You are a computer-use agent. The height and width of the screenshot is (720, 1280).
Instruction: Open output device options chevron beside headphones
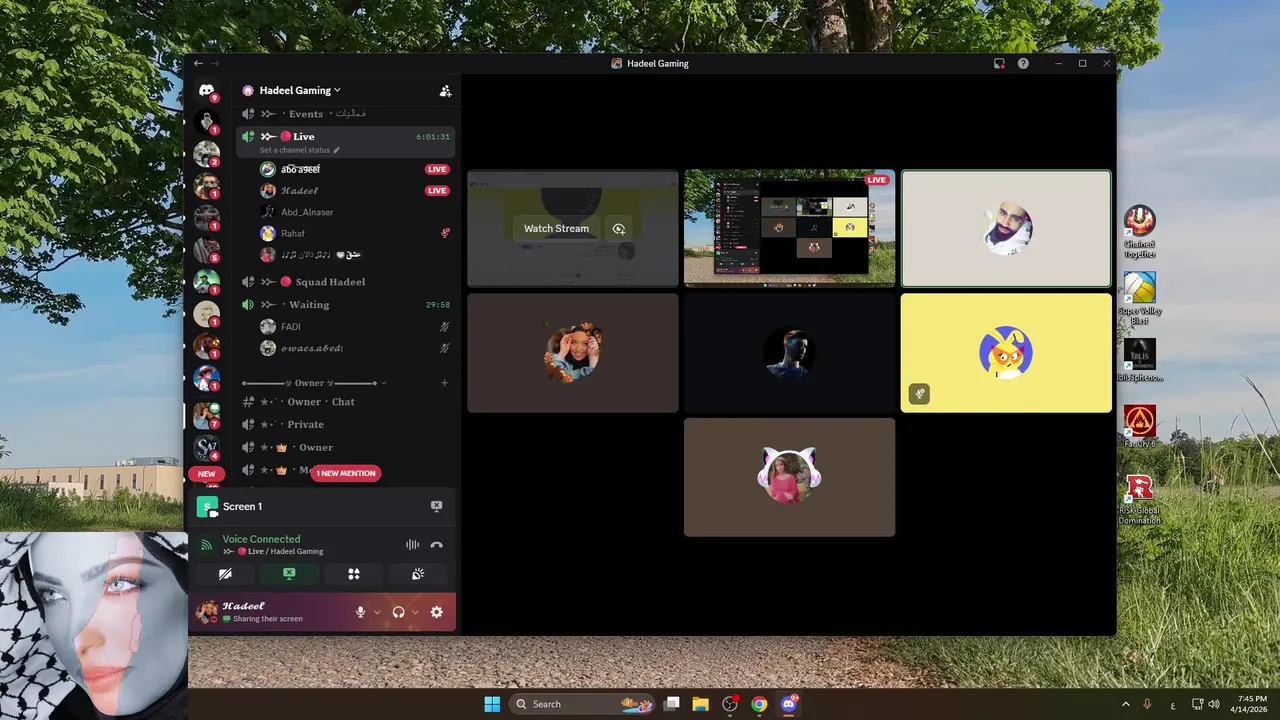(415, 612)
